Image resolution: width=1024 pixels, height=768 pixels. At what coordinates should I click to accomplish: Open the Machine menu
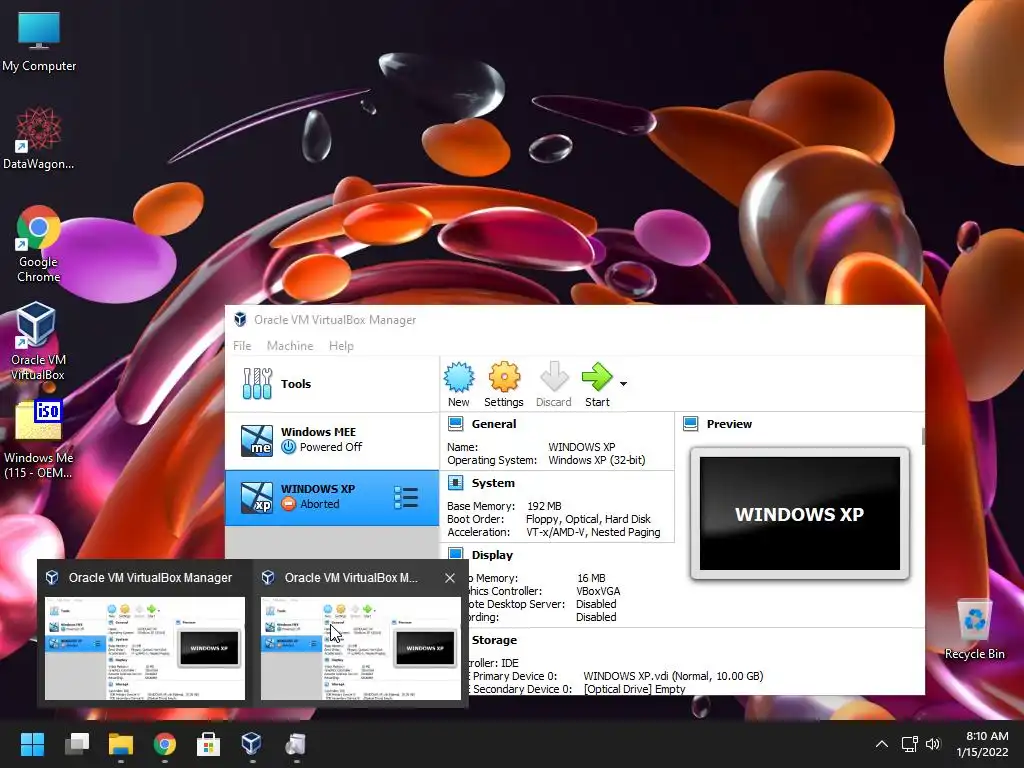pyautogui.click(x=290, y=345)
